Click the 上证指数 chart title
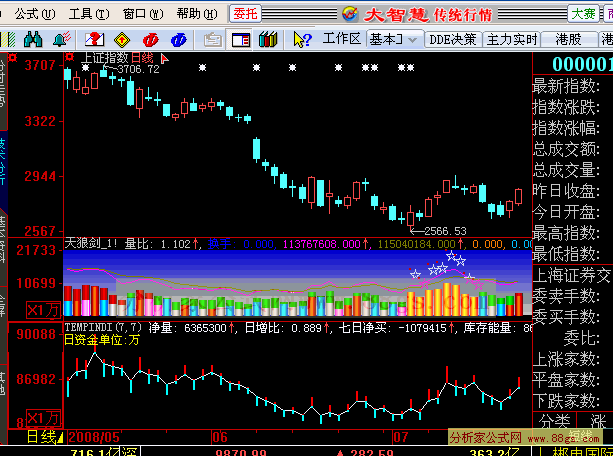The width and height of the screenshot is (613, 456). 104,58
